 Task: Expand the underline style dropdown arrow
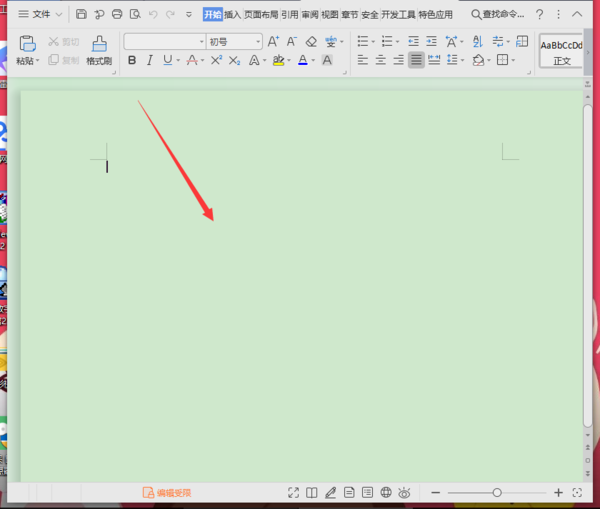(178, 60)
